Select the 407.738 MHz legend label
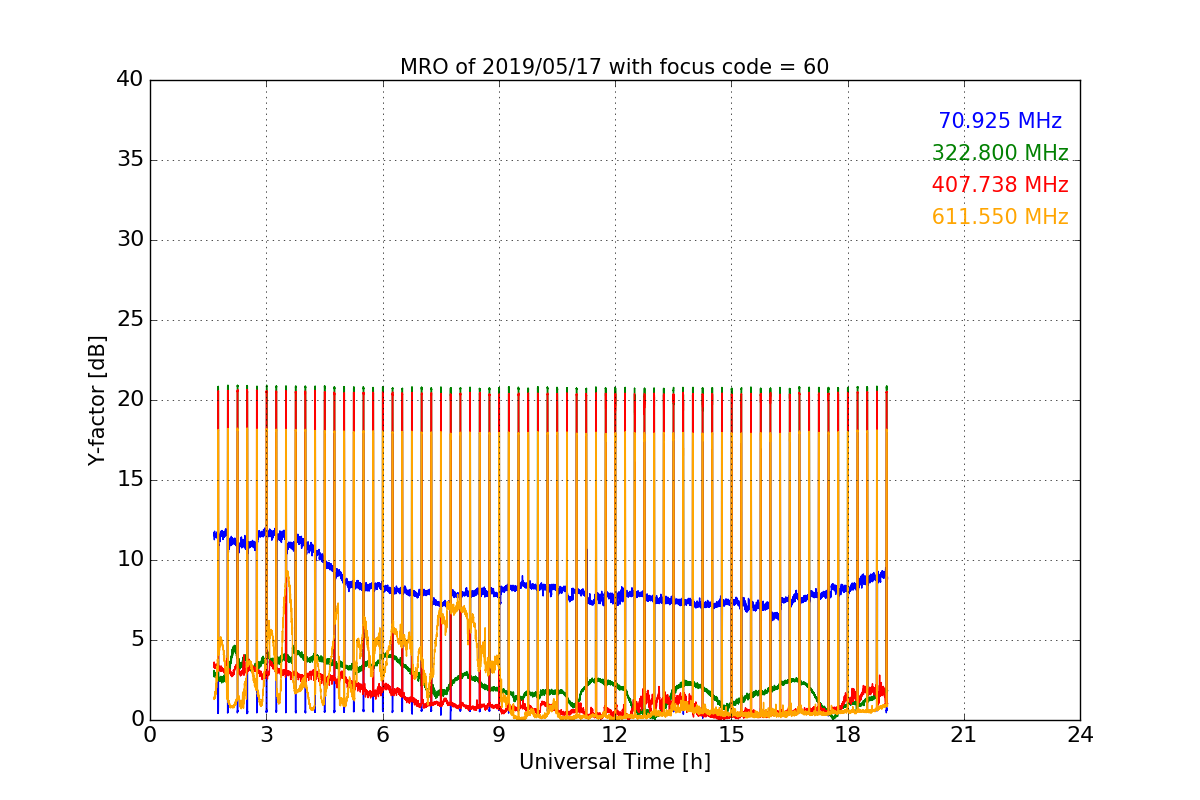 [x=1000, y=185]
